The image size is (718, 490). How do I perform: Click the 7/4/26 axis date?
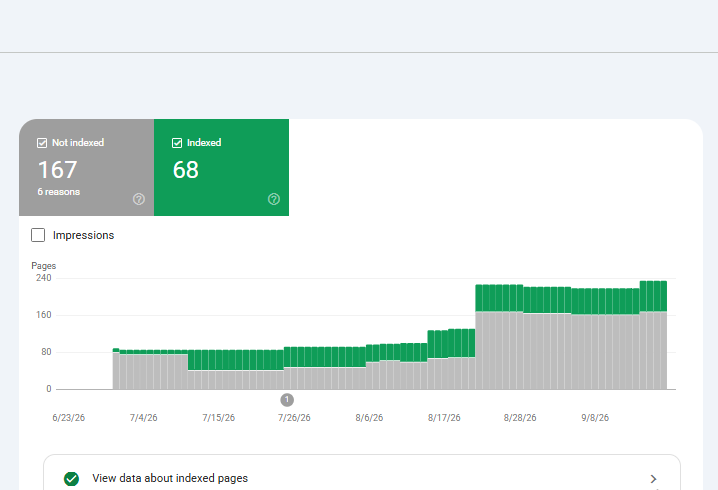pos(144,418)
